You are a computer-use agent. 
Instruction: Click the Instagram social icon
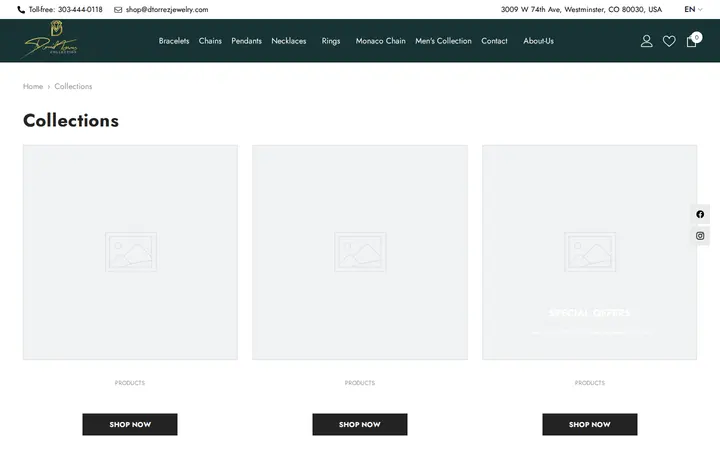pyautogui.click(x=700, y=236)
